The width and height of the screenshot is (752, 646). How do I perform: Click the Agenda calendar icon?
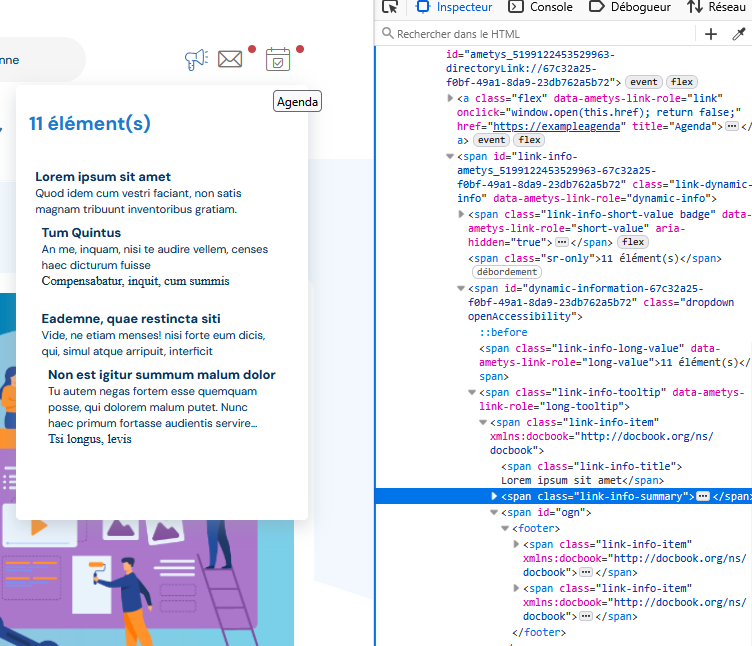point(277,60)
